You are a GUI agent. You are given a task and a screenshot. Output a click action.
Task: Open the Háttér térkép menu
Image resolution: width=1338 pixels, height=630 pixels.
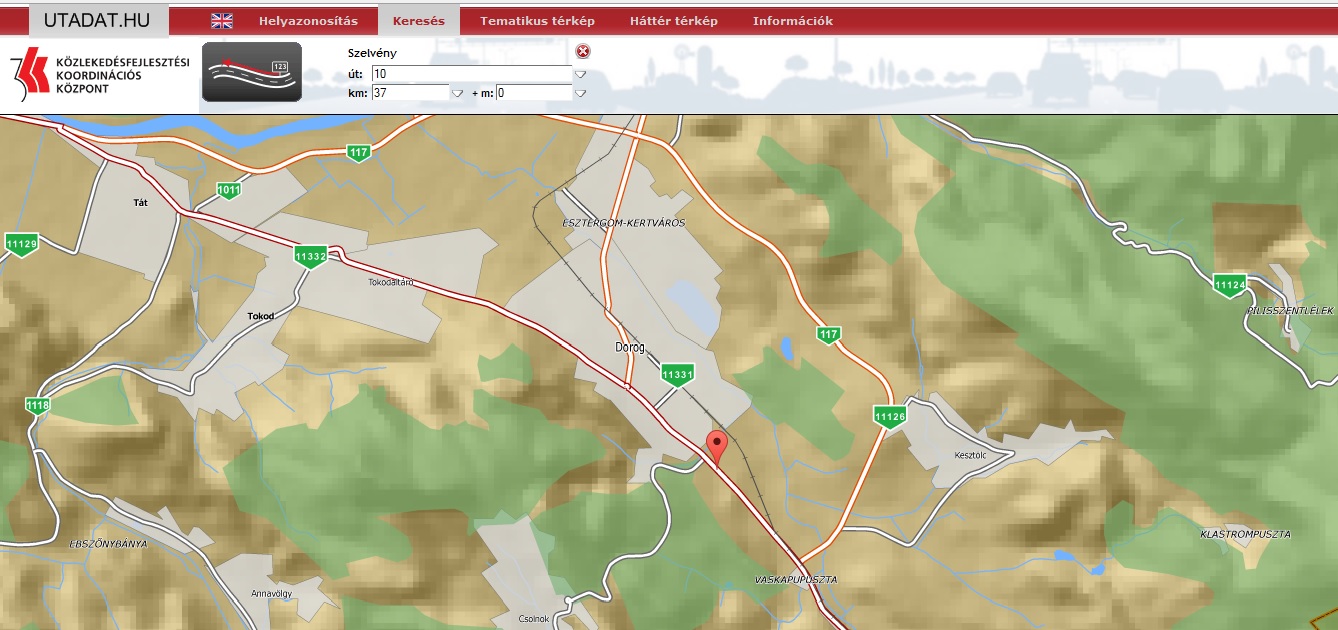pyautogui.click(x=673, y=21)
